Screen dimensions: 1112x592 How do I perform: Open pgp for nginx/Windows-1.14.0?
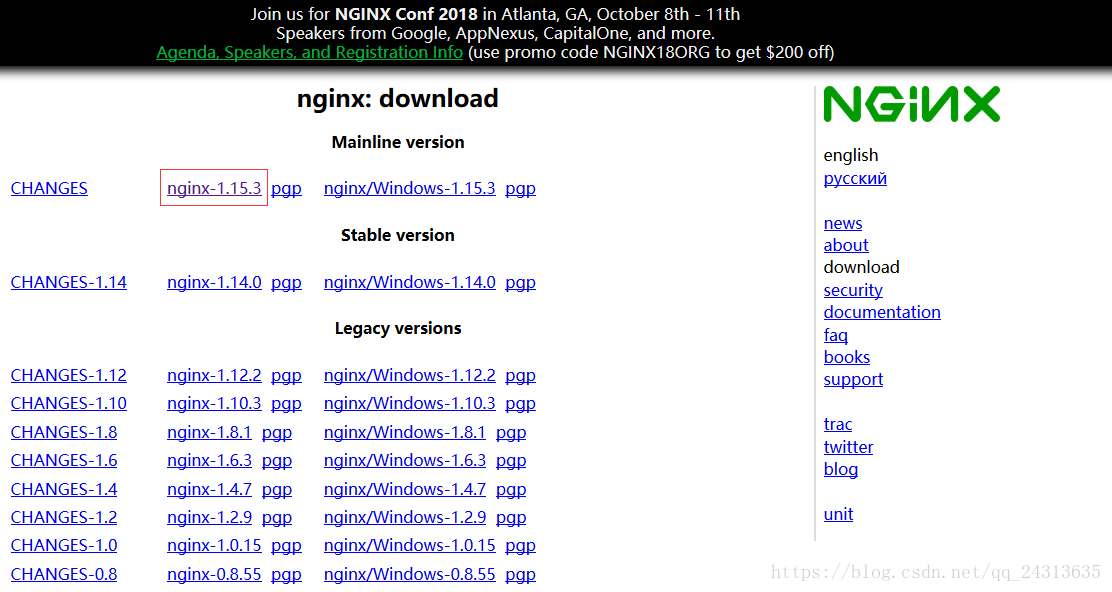[521, 283]
